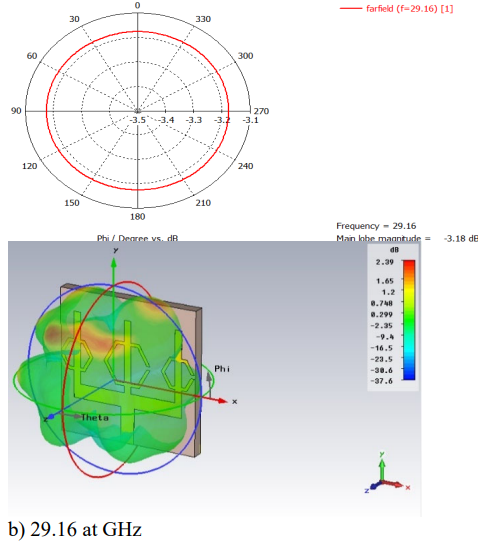Click the dB color scale bar

point(409,320)
